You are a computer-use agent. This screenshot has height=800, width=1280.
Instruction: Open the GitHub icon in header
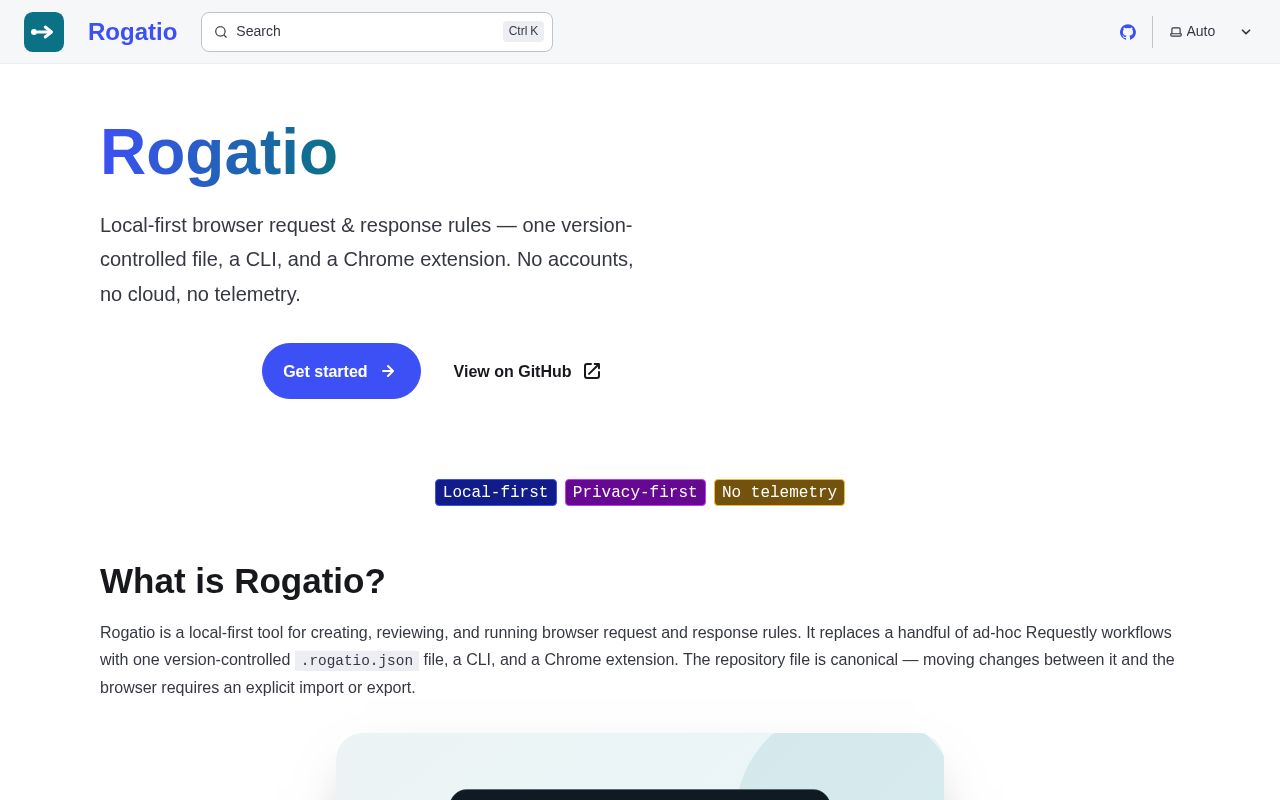(x=1128, y=32)
